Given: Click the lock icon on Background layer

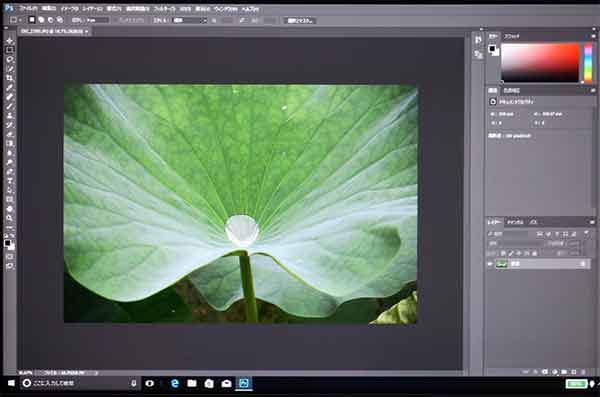Looking at the screenshot, I should [583, 264].
